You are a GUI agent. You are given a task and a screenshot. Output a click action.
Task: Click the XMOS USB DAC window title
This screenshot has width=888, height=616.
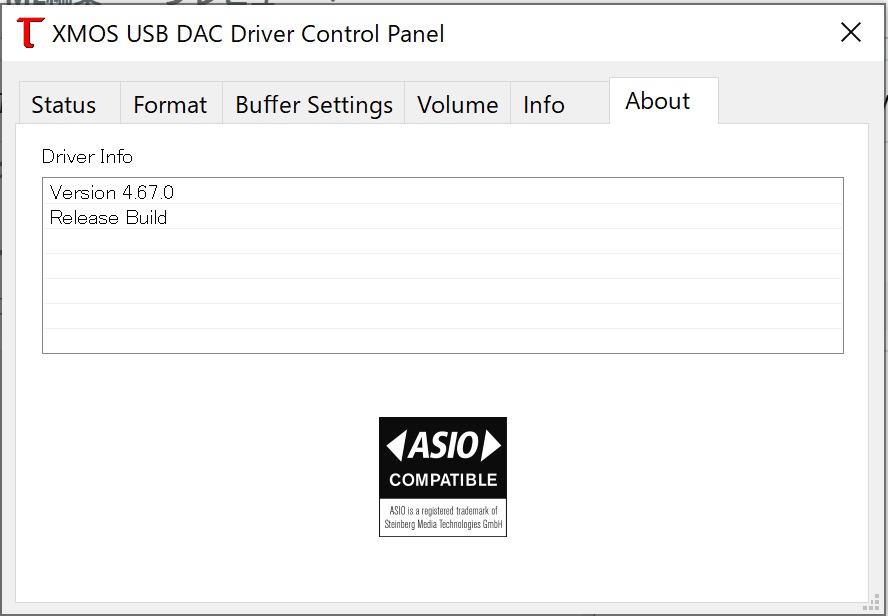(x=248, y=33)
